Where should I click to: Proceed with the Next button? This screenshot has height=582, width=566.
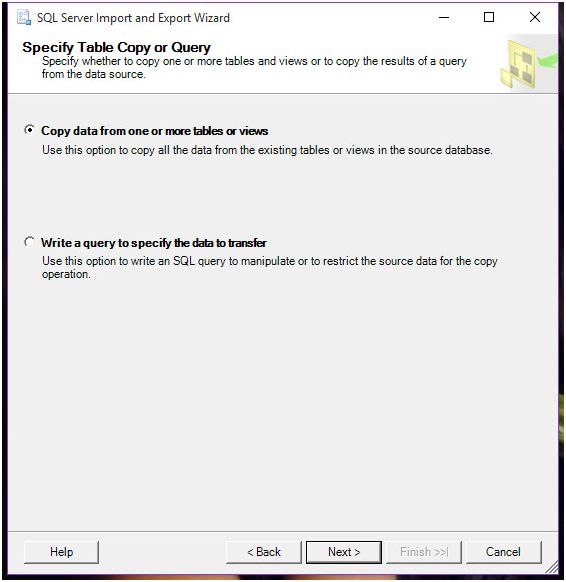click(x=344, y=552)
